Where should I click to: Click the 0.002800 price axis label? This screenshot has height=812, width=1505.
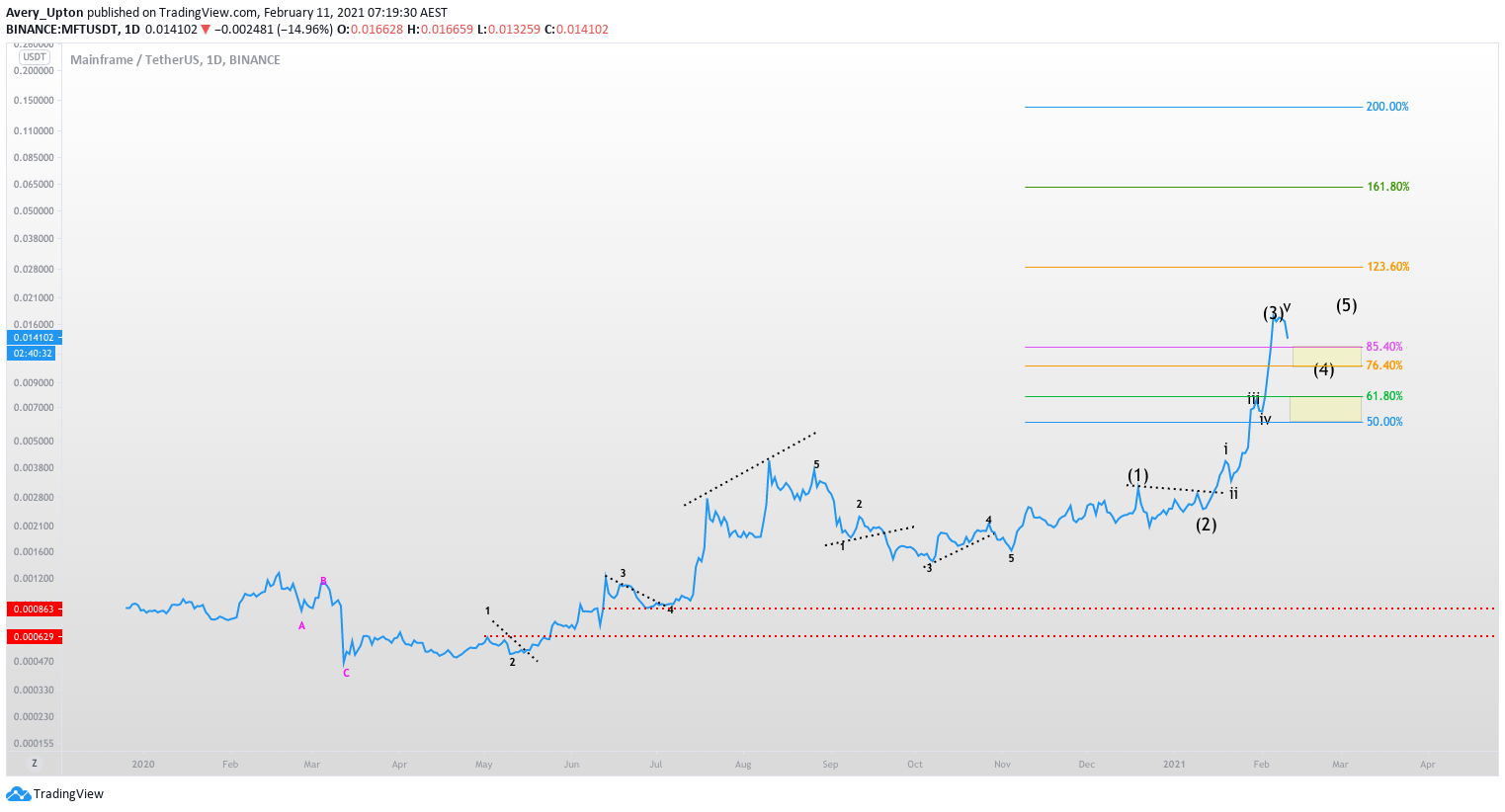click(34, 498)
